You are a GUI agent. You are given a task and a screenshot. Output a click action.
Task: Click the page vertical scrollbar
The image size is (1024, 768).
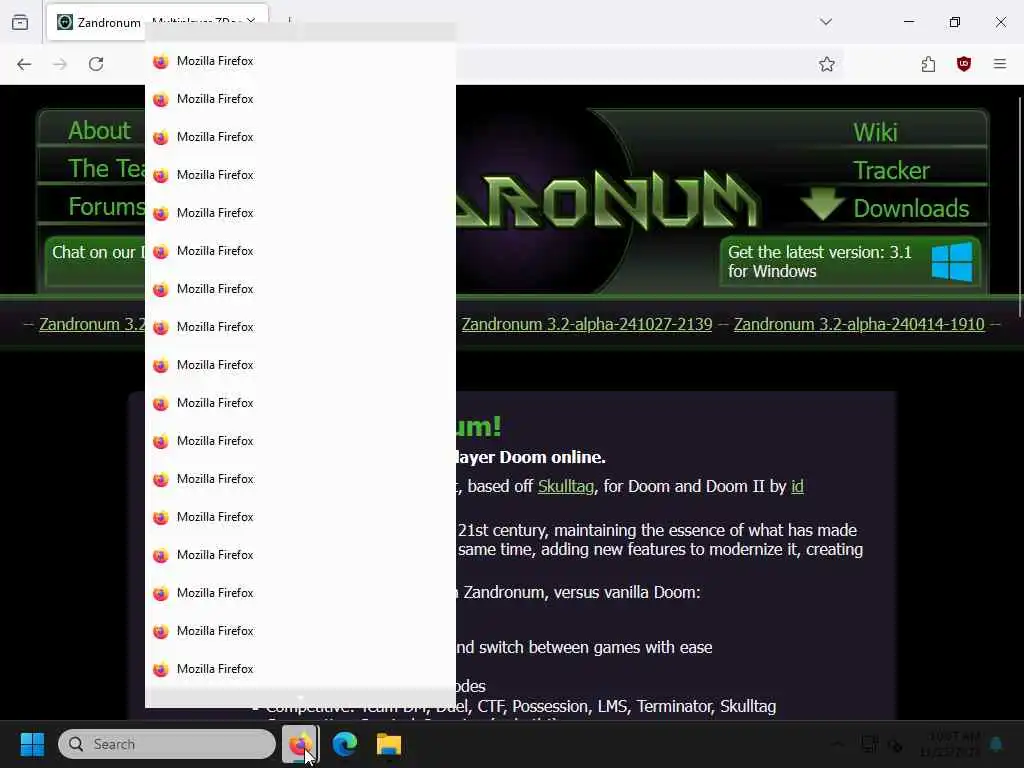click(x=1019, y=206)
